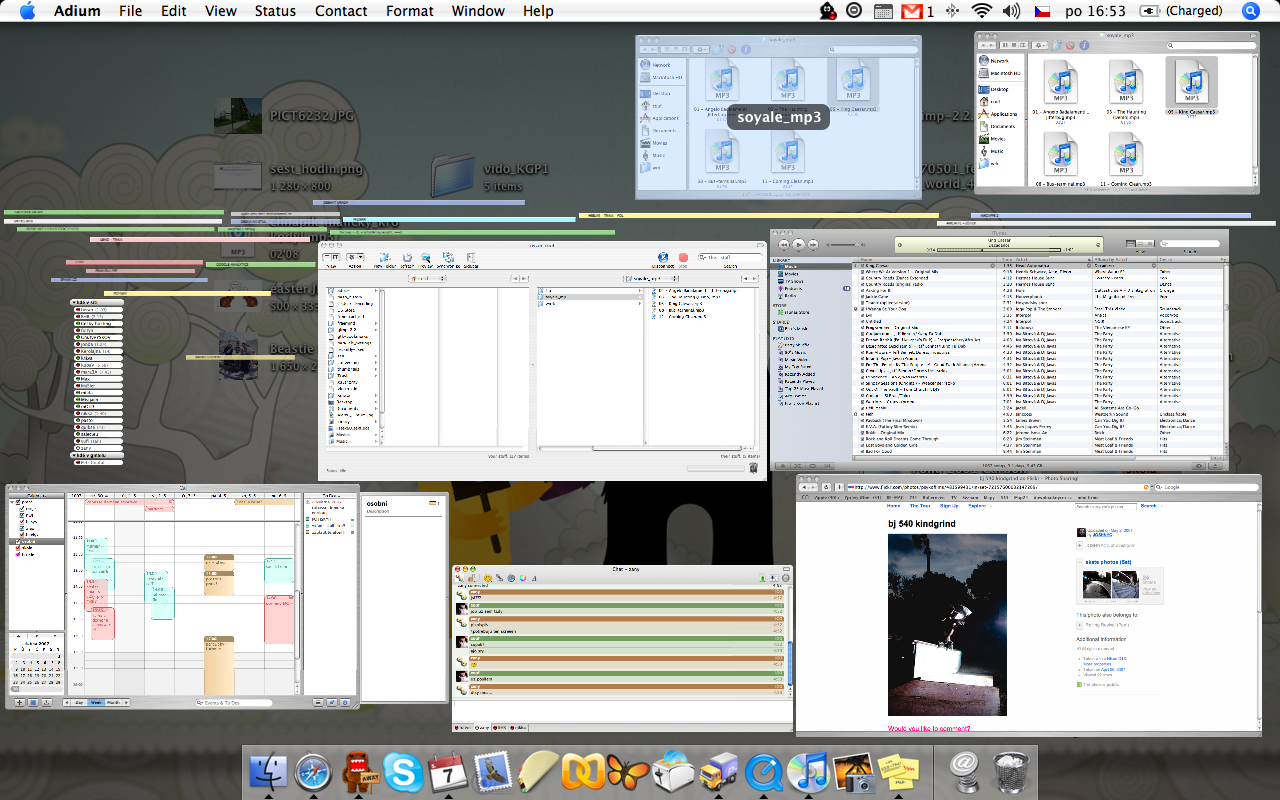Open action gear menu in highlighted soyale_mp3 window
Viewport: 1280px width, 800px height.
(x=701, y=49)
